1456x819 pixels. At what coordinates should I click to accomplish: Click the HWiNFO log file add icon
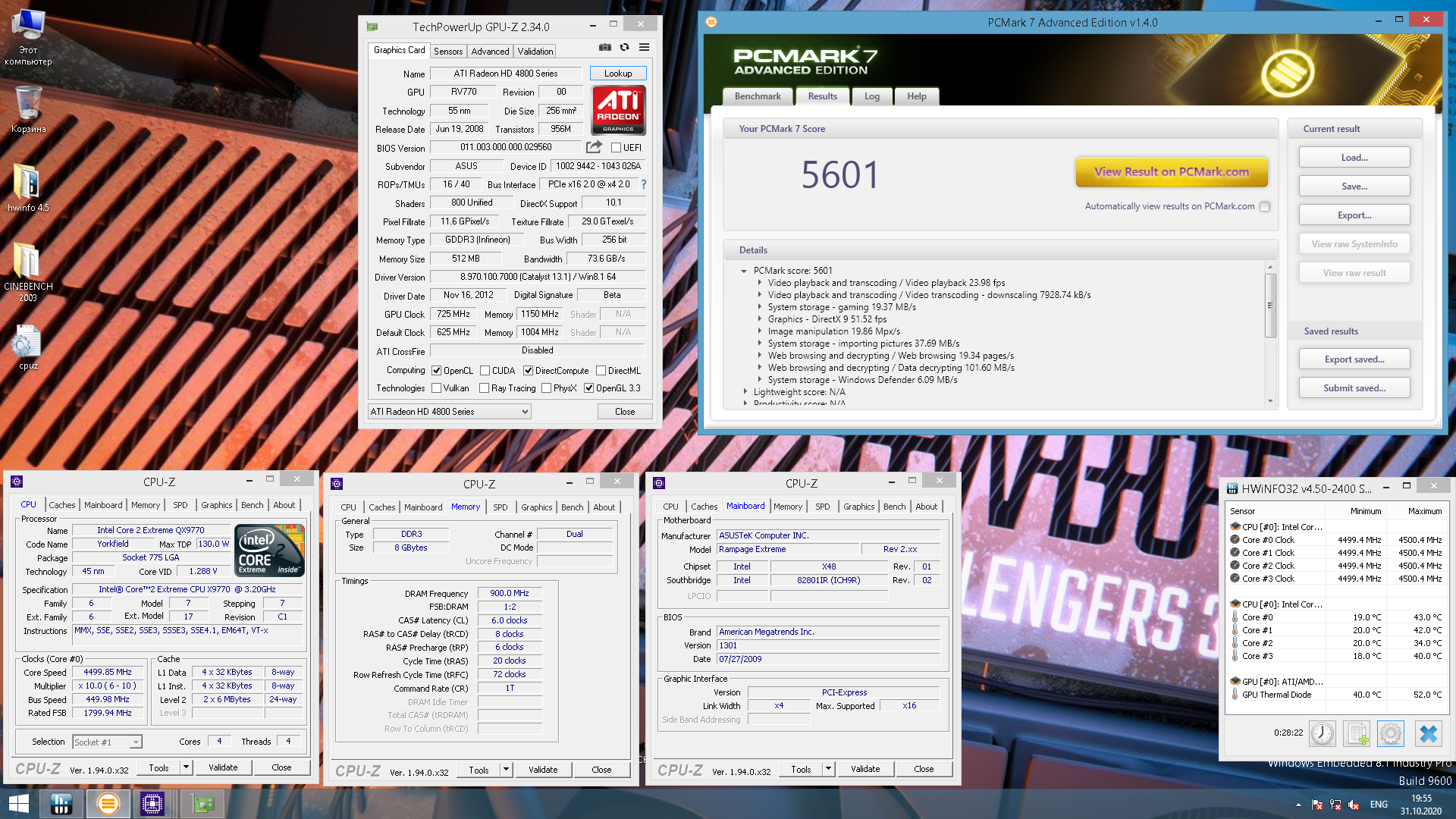tap(1356, 733)
